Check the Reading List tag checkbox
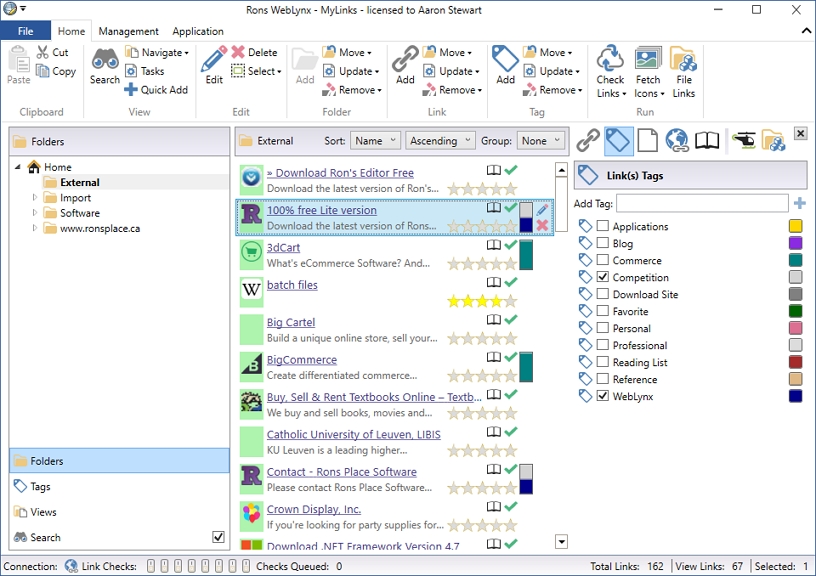The image size is (816, 576). coord(603,362)
